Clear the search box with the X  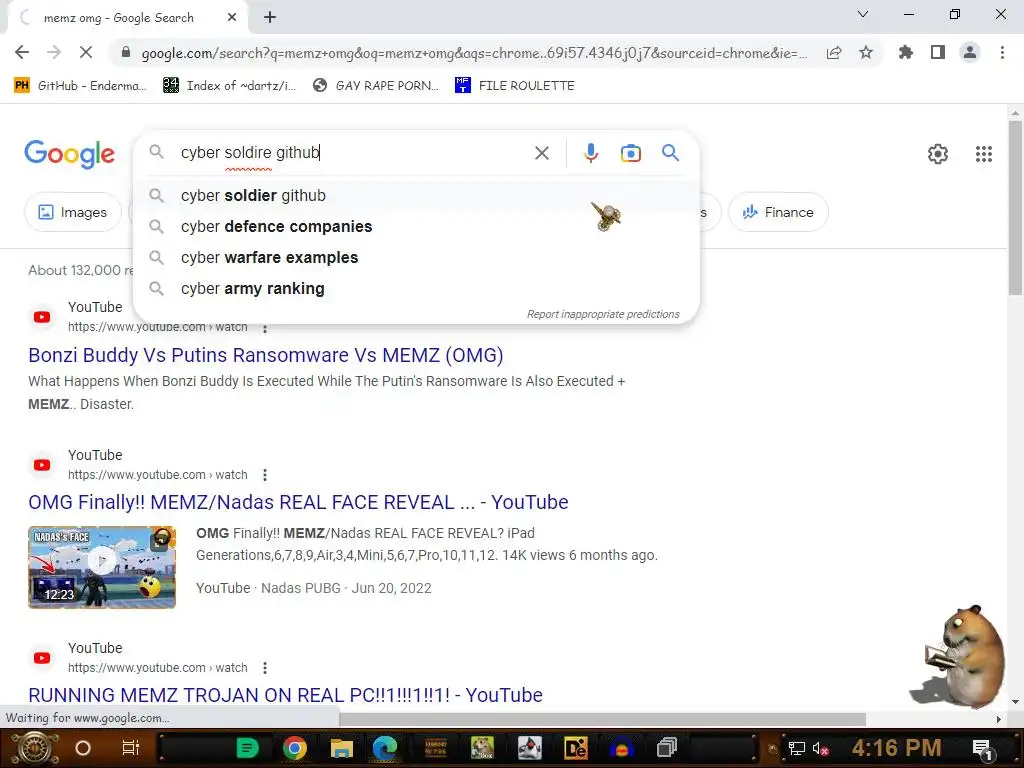coord(541,153)
